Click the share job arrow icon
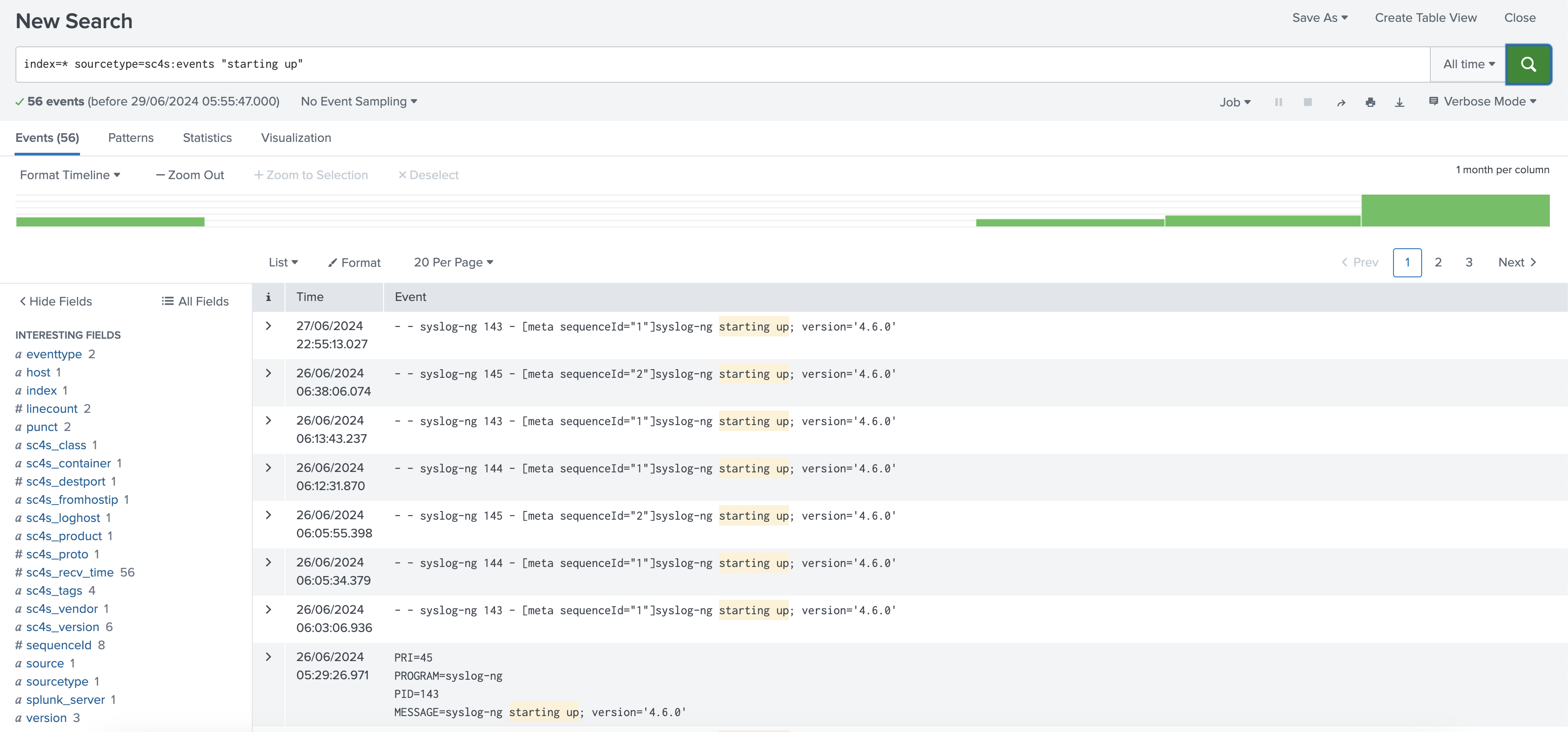 click(1341, 102)
